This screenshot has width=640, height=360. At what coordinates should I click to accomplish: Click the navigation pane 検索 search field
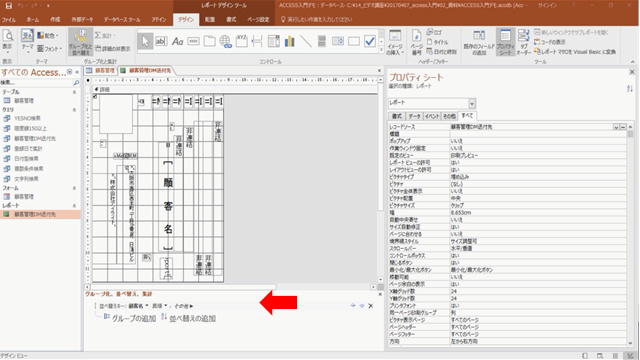[x=37, y=82]
